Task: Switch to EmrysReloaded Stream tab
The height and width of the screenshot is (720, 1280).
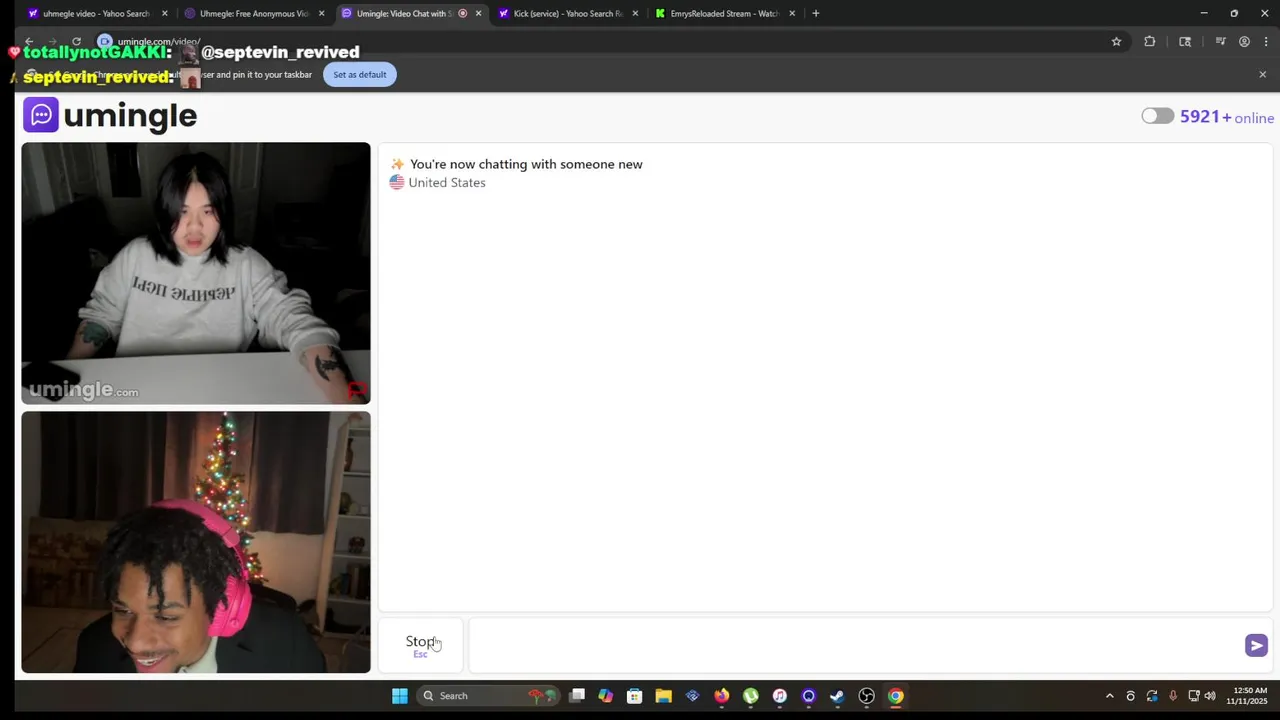Action: (725, 14)
